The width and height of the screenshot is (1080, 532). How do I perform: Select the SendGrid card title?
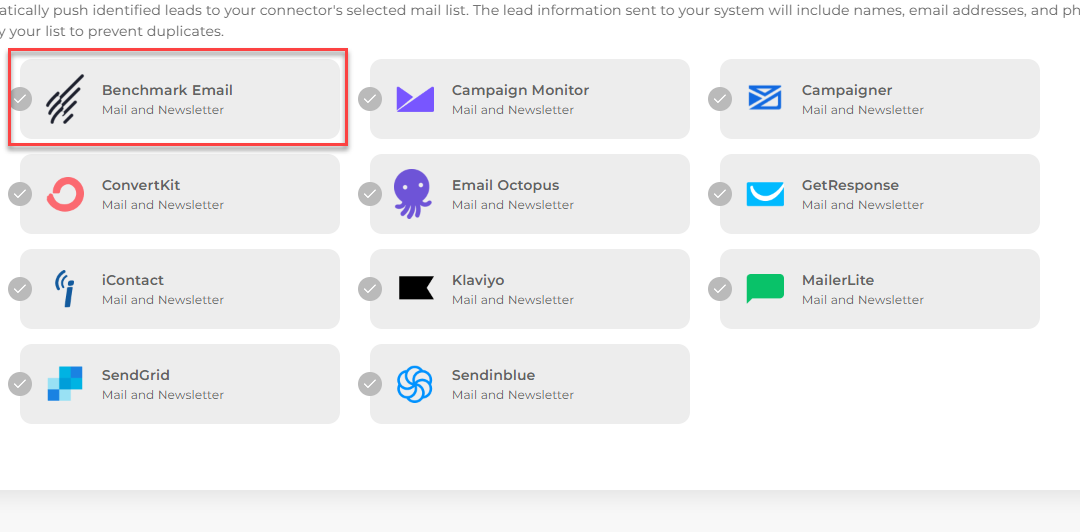[136, 376]
